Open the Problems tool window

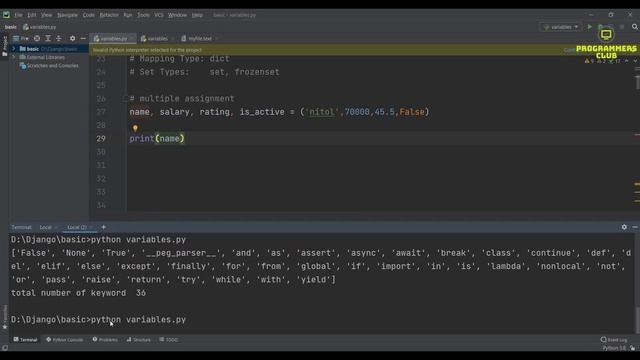click(105, 340)
